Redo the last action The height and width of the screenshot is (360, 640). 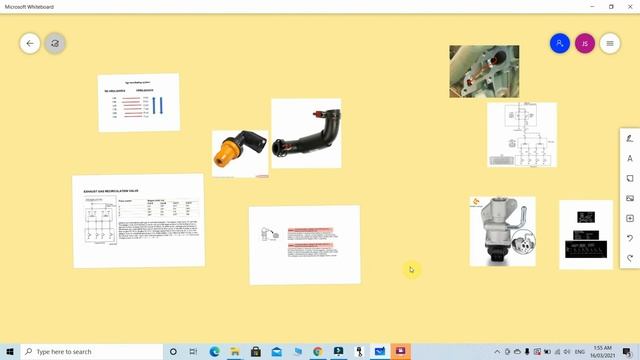point(630,258)
